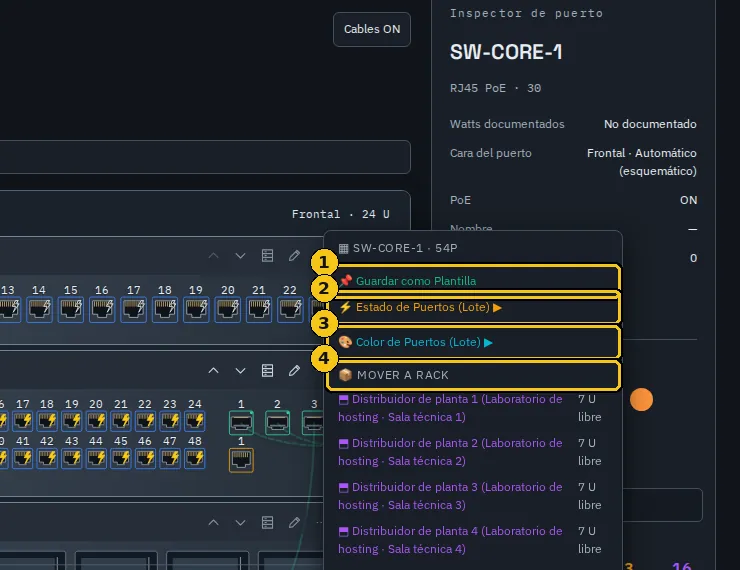Click the Frontal · 24 U rack label

pos(340,214)
